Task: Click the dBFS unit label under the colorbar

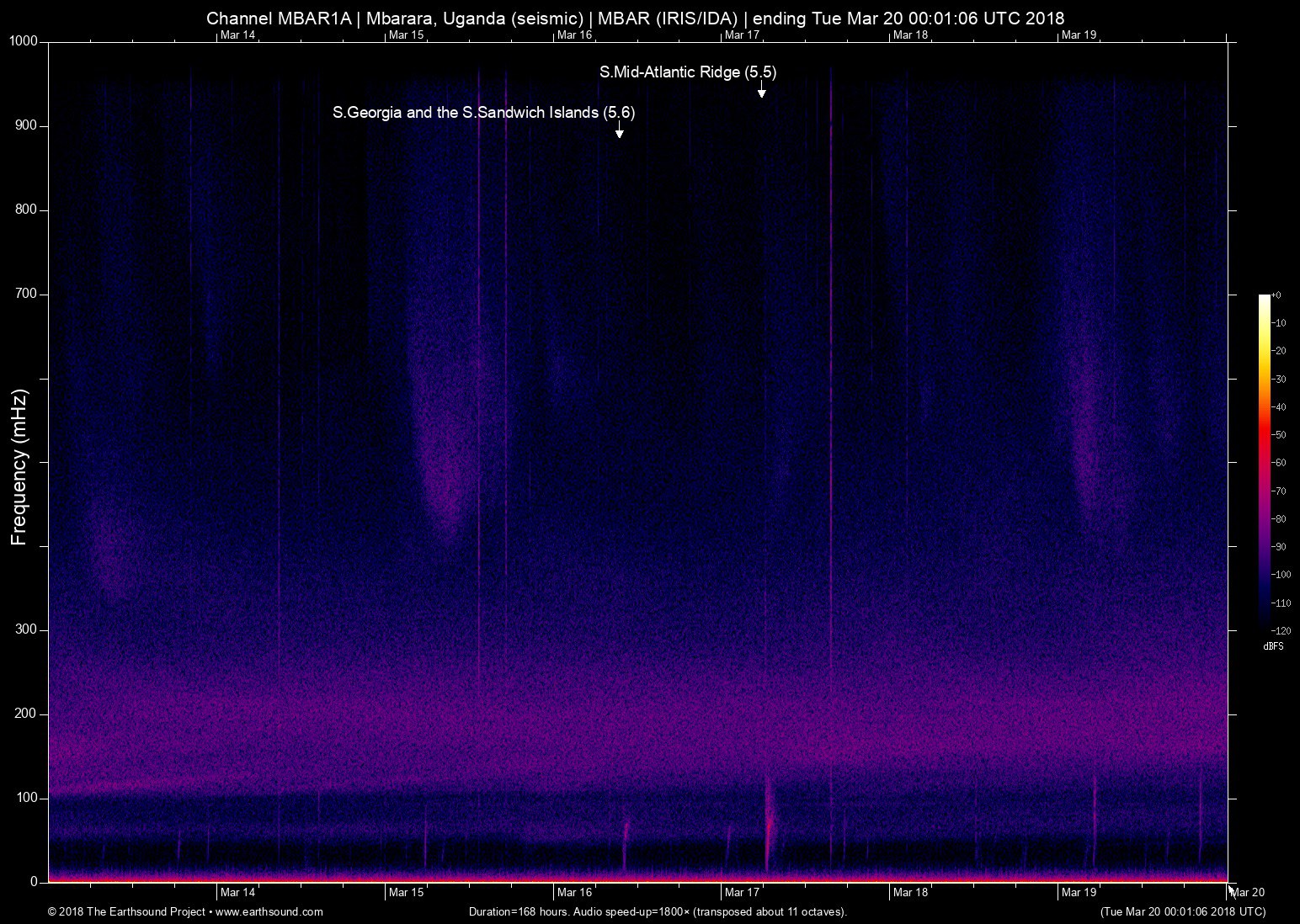Action: click(x=1273, y=646)
